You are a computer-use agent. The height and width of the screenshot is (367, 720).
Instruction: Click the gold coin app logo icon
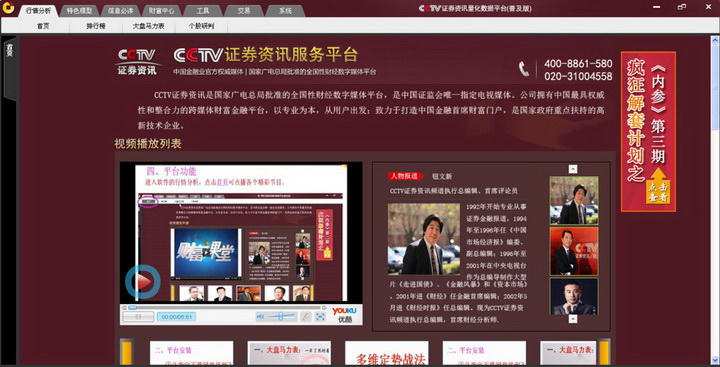[x=8, y=8]
